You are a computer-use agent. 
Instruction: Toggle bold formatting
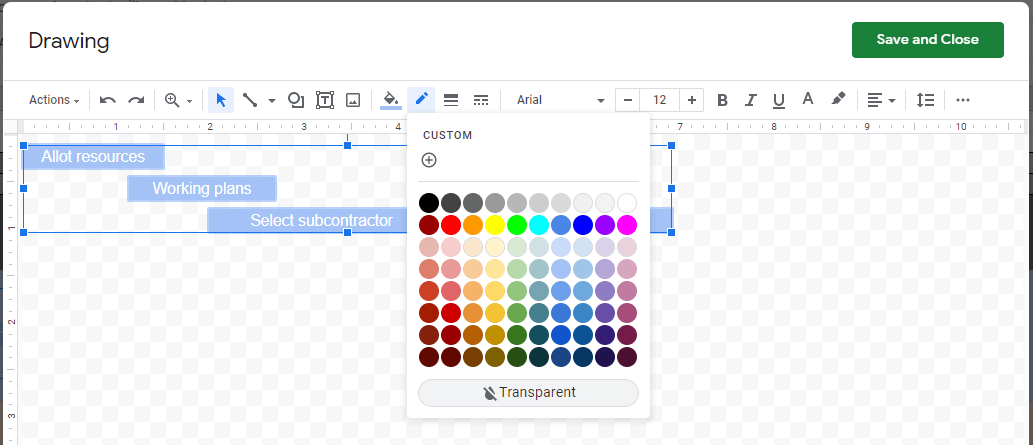click(x=722, y=100)
